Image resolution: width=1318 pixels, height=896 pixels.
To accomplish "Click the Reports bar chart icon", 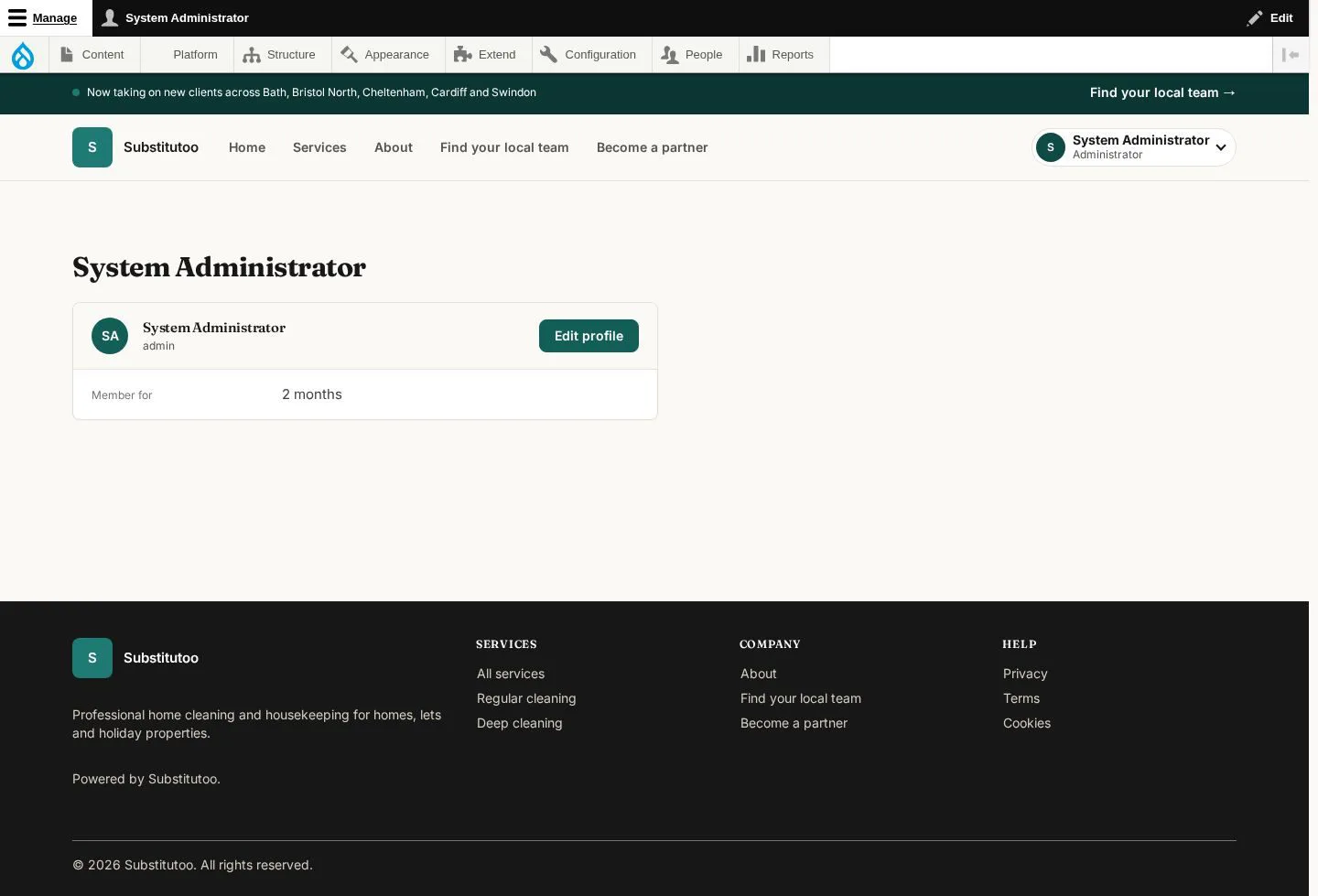I will coord(756,55).
